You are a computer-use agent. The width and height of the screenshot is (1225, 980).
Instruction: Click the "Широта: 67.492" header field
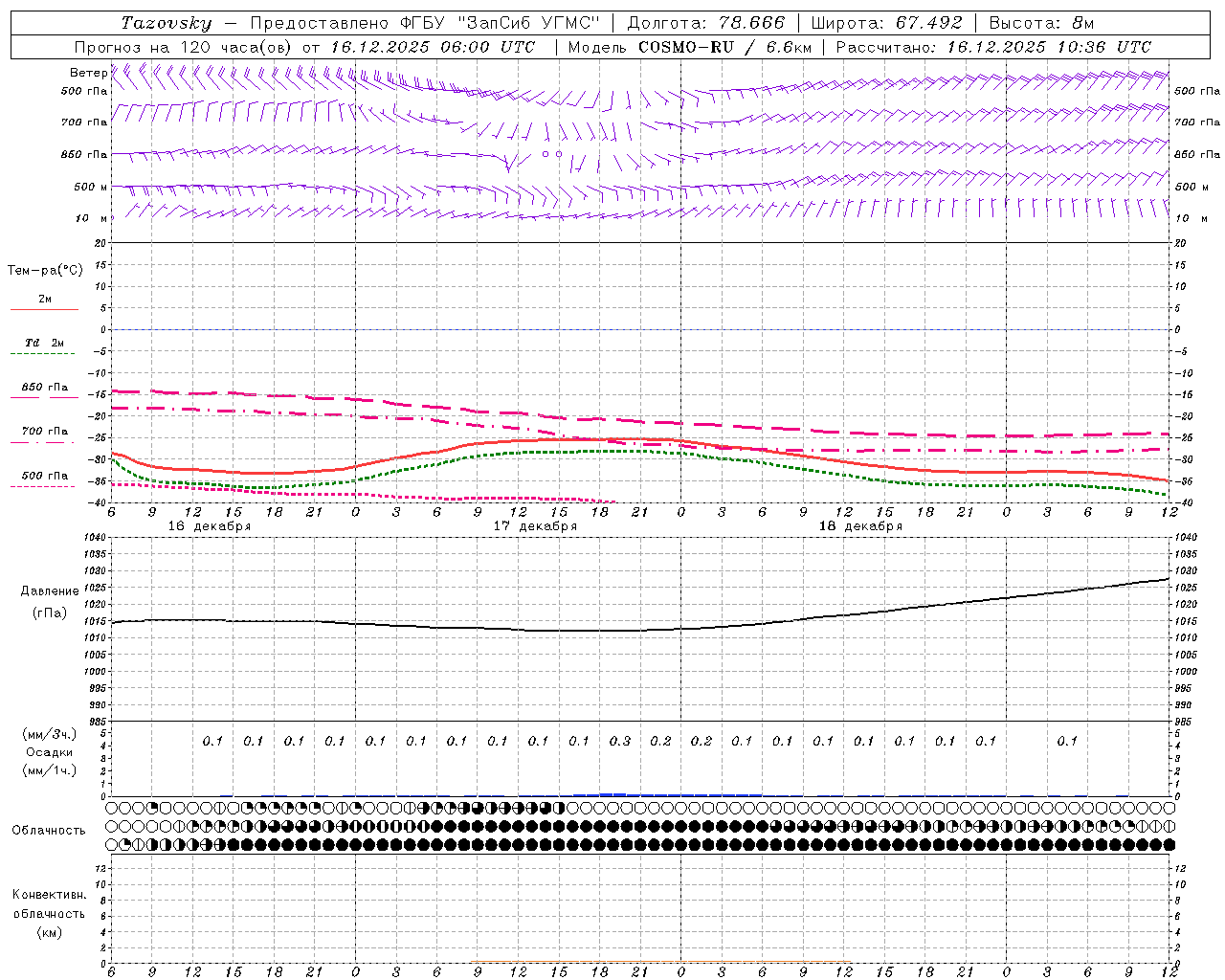pos(886,23)
